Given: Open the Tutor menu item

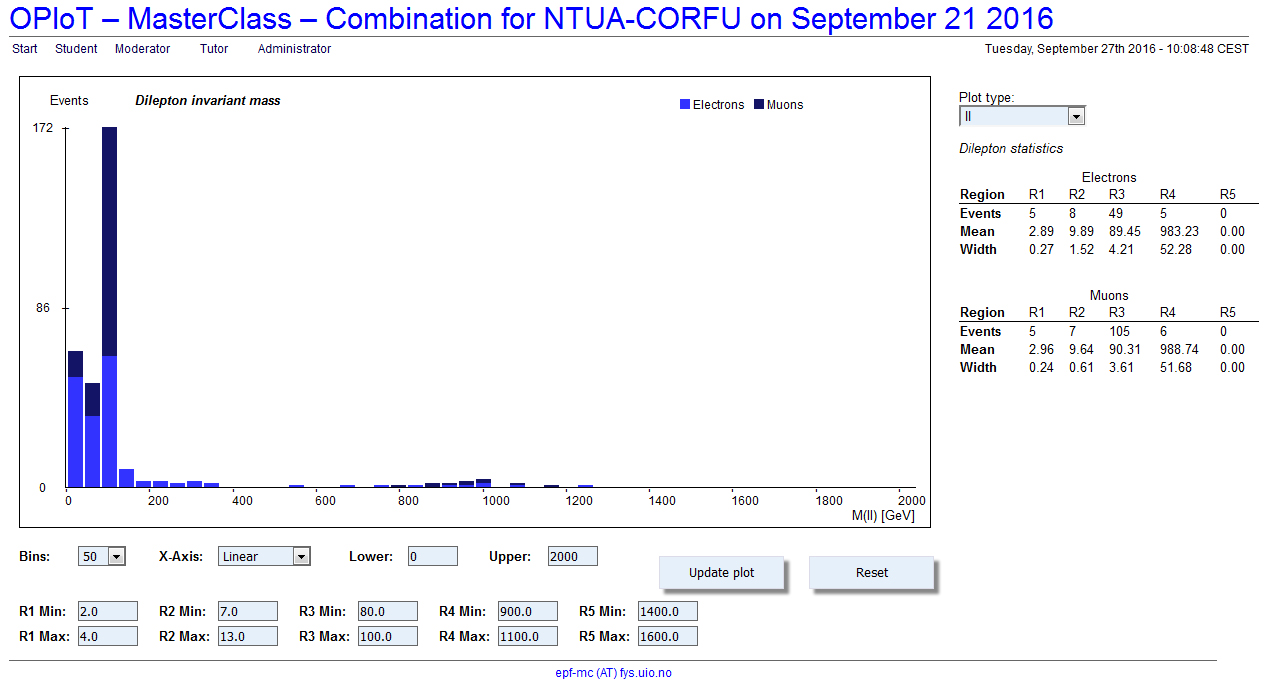Looking at the screenshot, I should [214, 48].
